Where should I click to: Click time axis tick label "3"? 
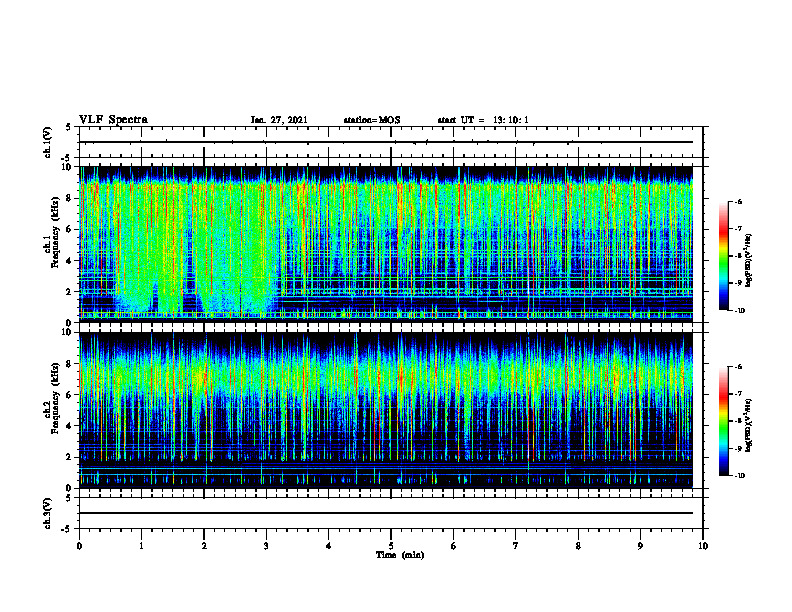coord(266,546)
